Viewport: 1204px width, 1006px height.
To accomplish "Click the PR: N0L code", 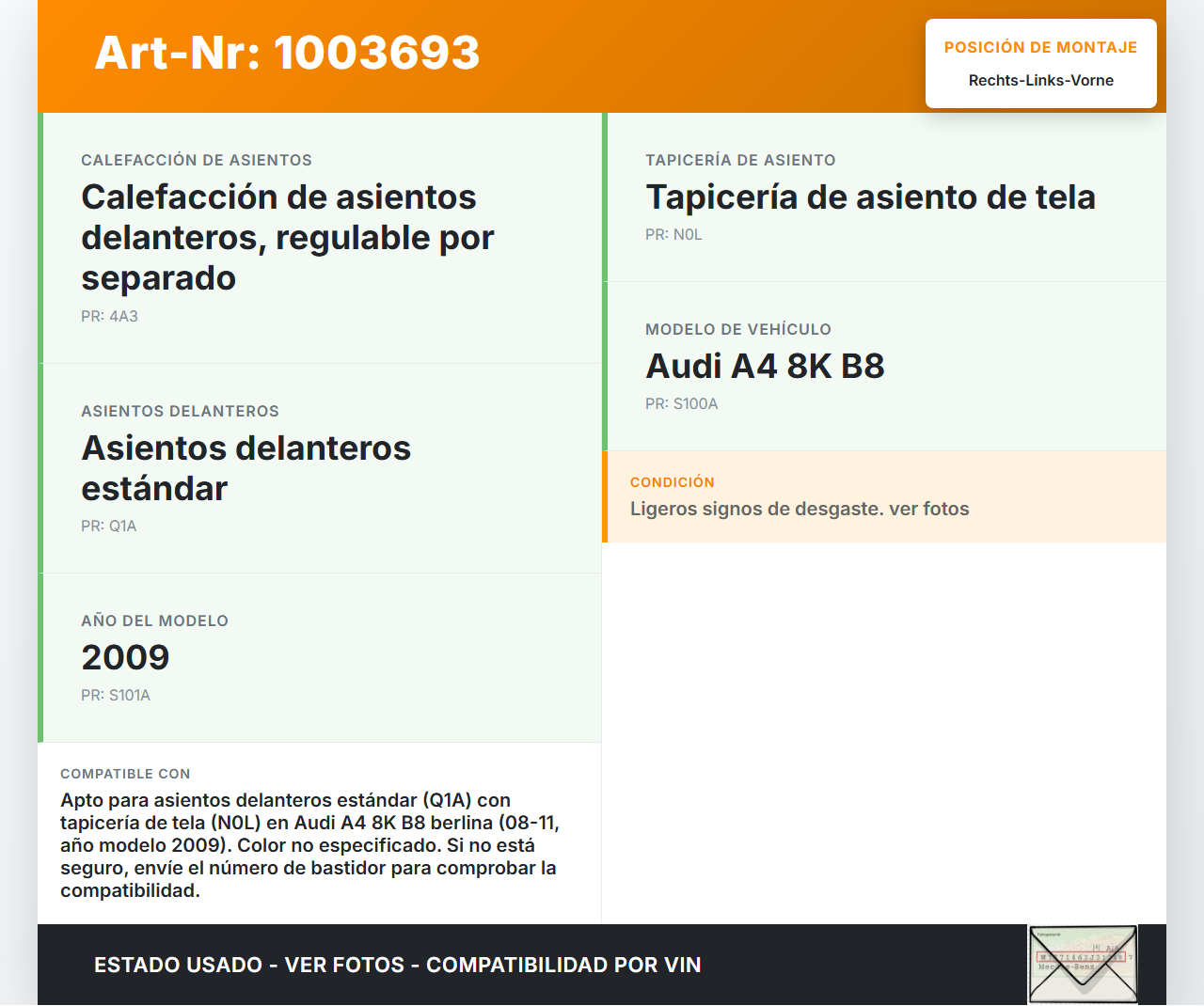I will point(673,235).
